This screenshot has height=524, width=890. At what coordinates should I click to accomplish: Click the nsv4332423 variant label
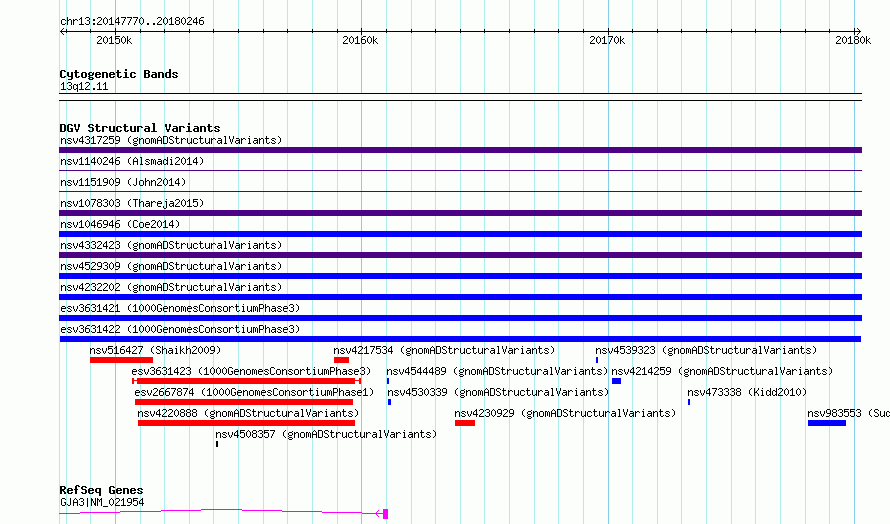171,245
